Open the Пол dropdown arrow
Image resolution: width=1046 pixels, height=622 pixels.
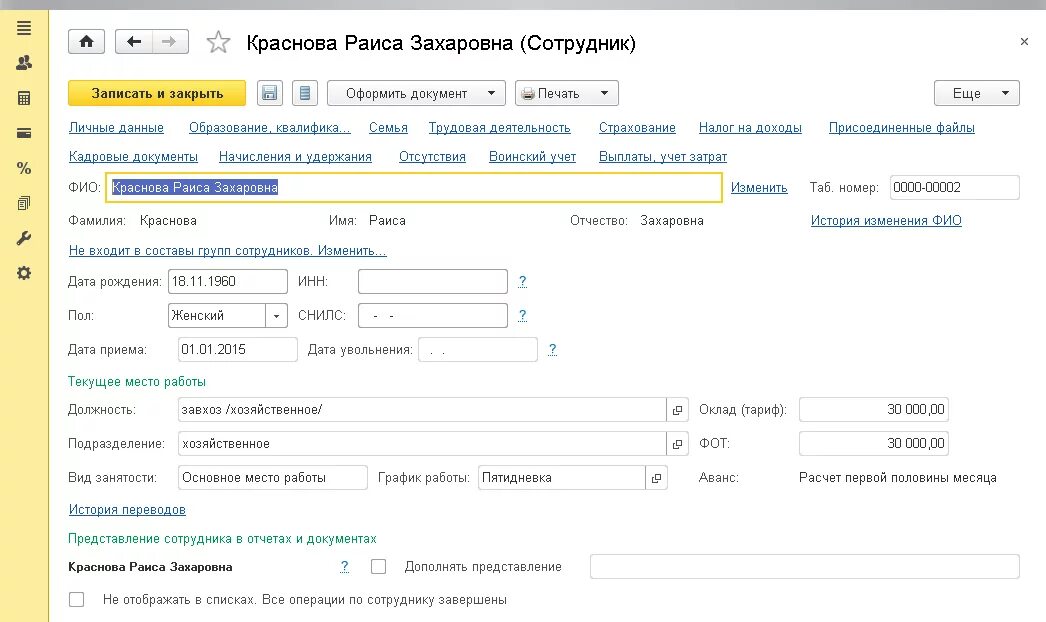coord(276,316)
